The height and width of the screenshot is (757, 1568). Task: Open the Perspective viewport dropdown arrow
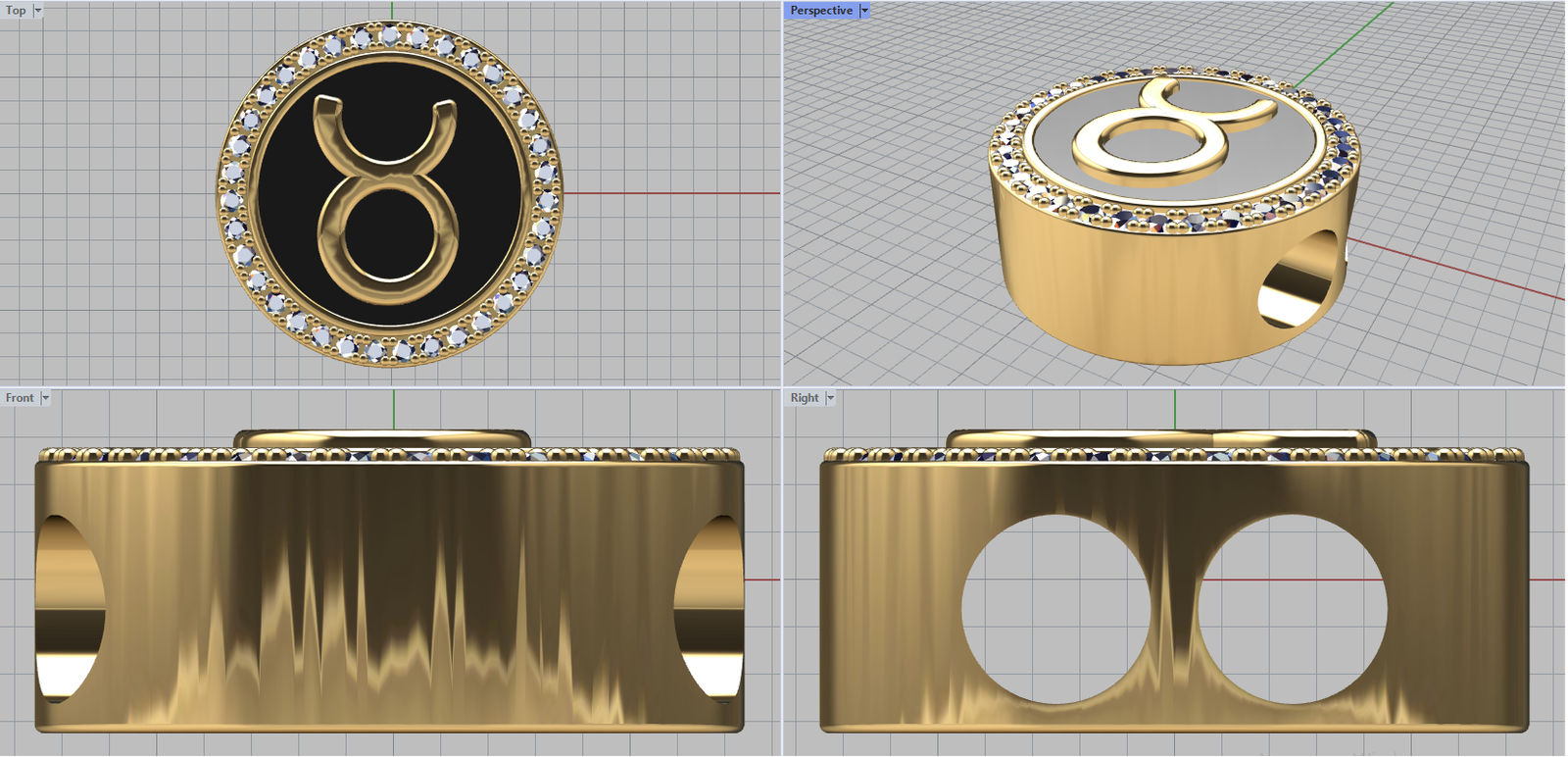tap(864, 11)
